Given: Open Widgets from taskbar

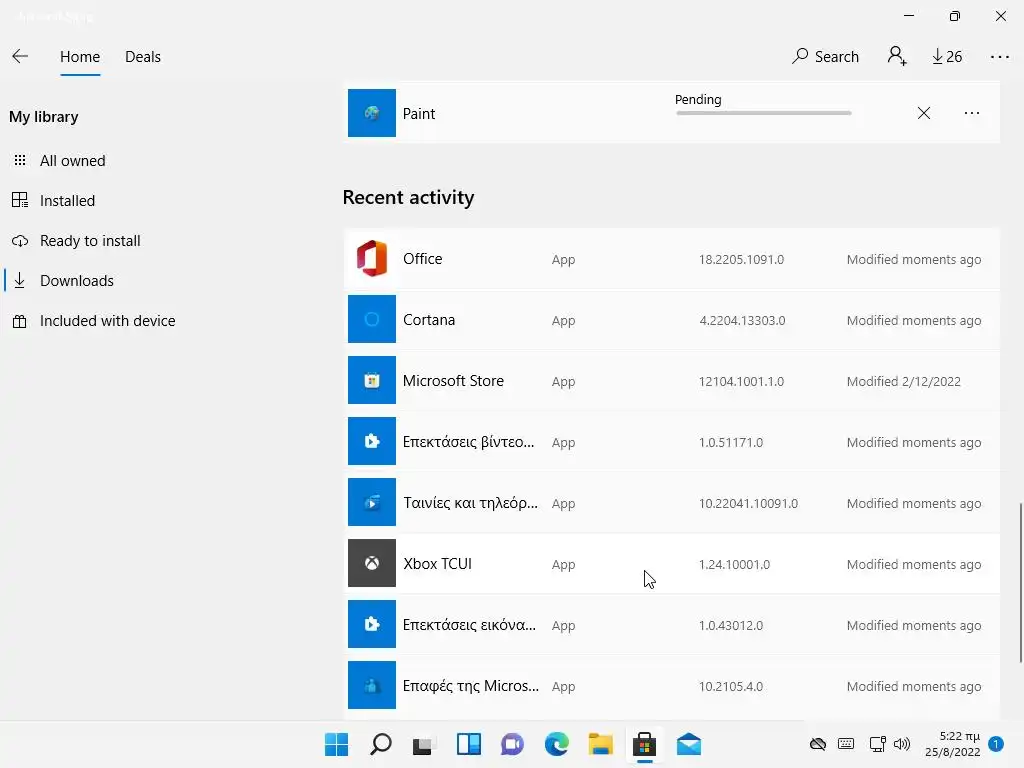Looking at the screenshot, I should click(x=468, y=744).
